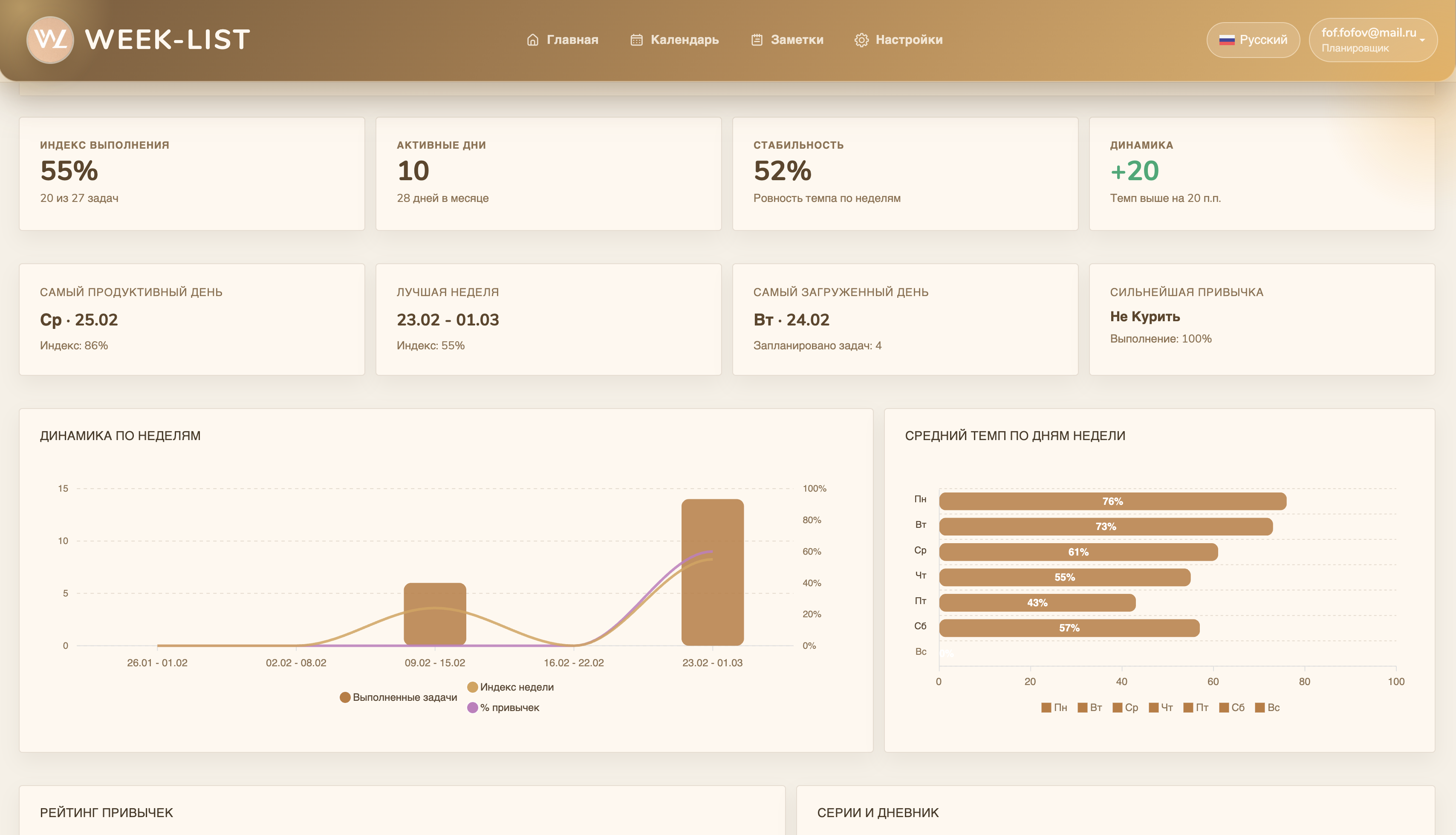The width and height of the screenshot is (1456, 835).
Task: Click the Week-List round logo icon
Action: [50, 40]
